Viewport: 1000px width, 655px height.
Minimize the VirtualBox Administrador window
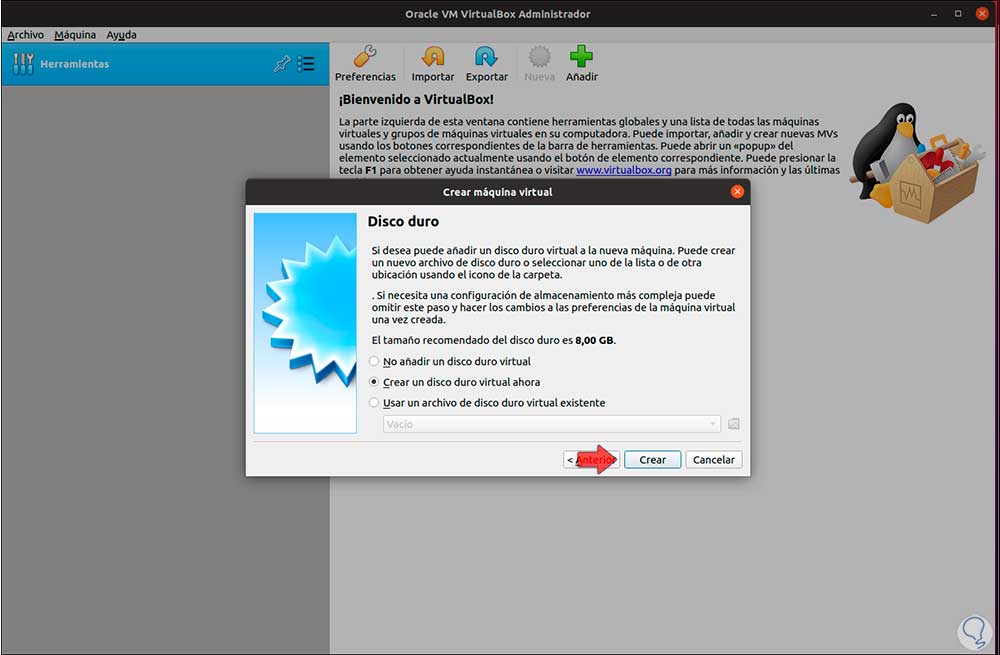click(934, 14)
